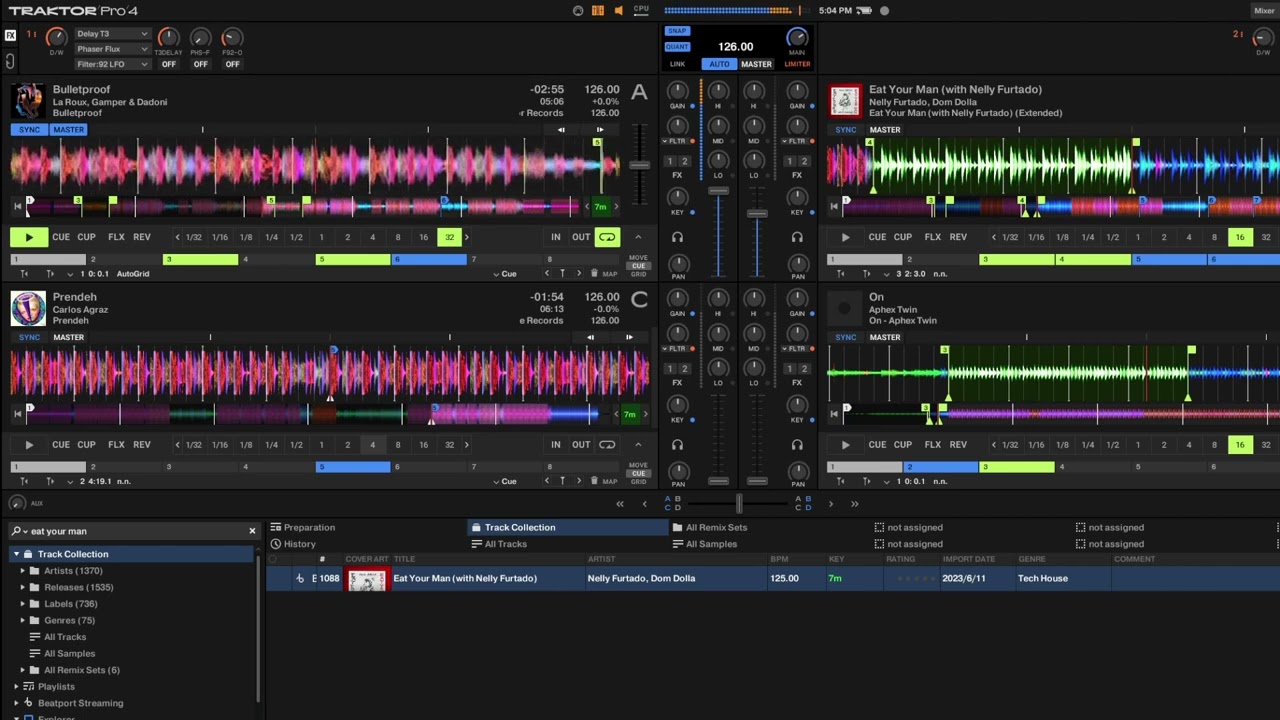This screenshot has height=720, width=1280.
Task: Expand the Releases (1535) folder
Action: coord(23,587)
